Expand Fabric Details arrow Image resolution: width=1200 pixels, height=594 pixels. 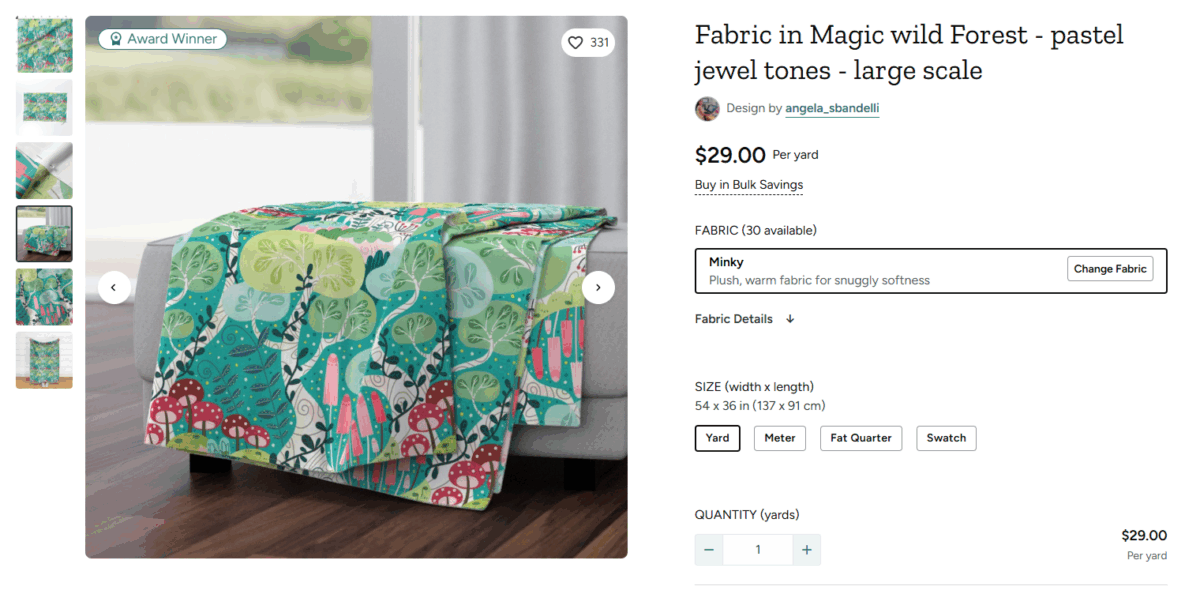(790, 319)
